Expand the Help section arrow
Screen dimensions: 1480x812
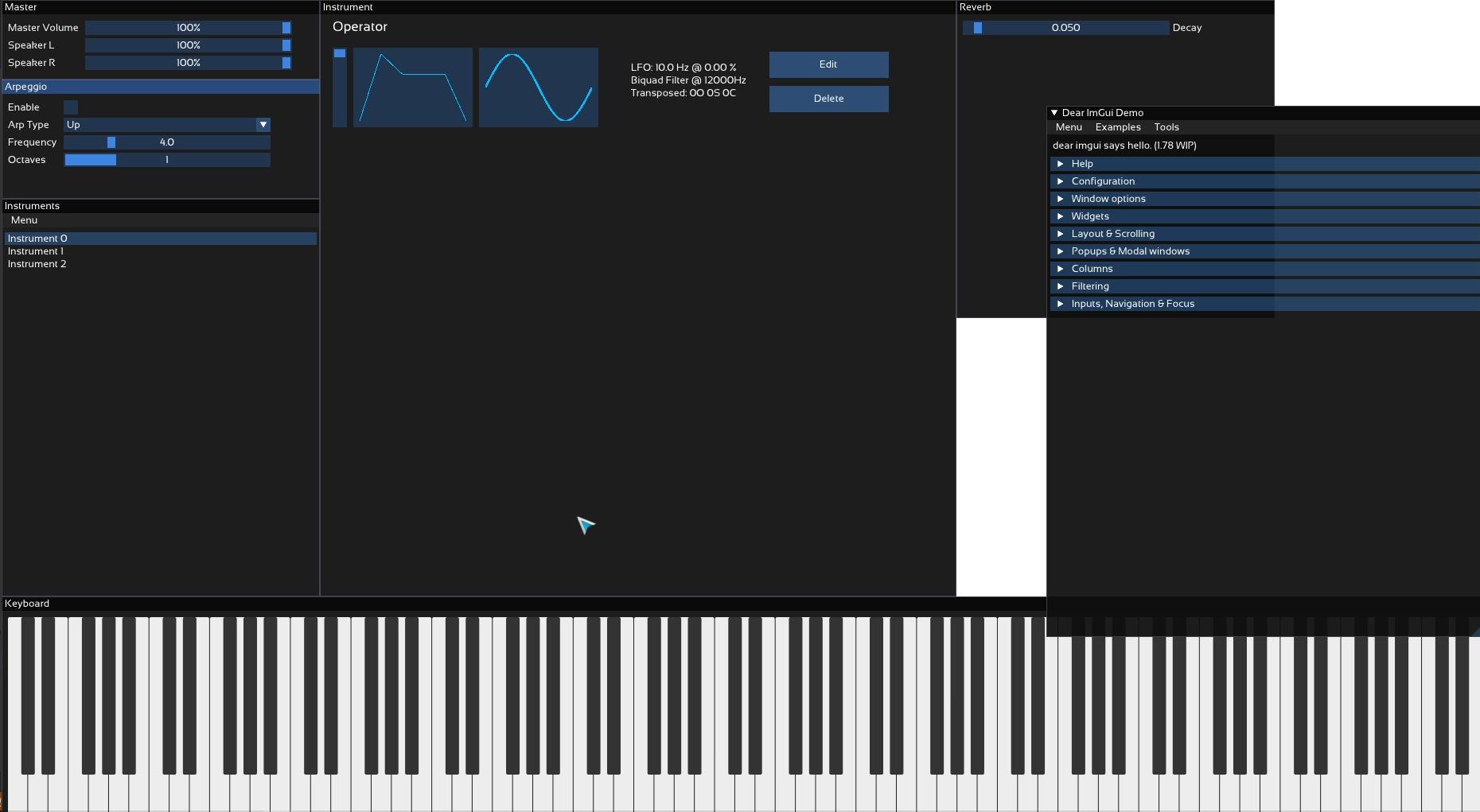(x=1060, y=164)
